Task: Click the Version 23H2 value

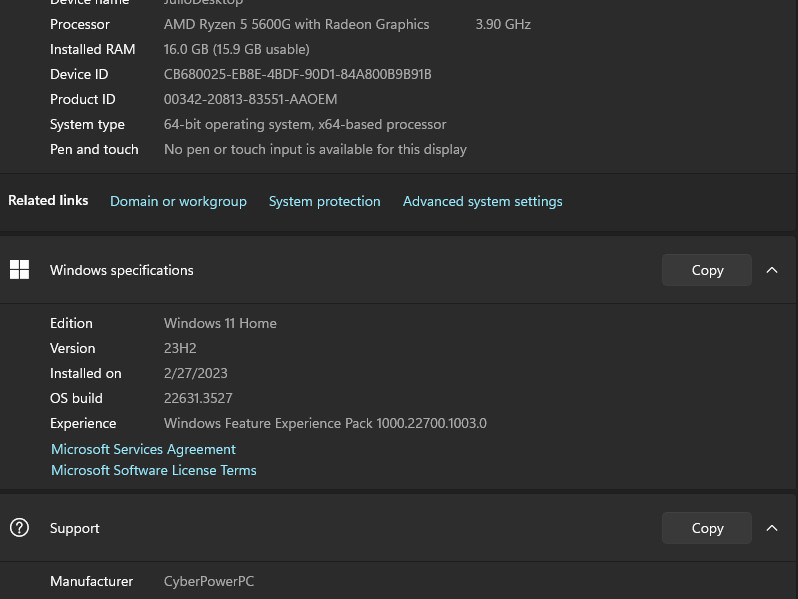Action: coord(180,348)
